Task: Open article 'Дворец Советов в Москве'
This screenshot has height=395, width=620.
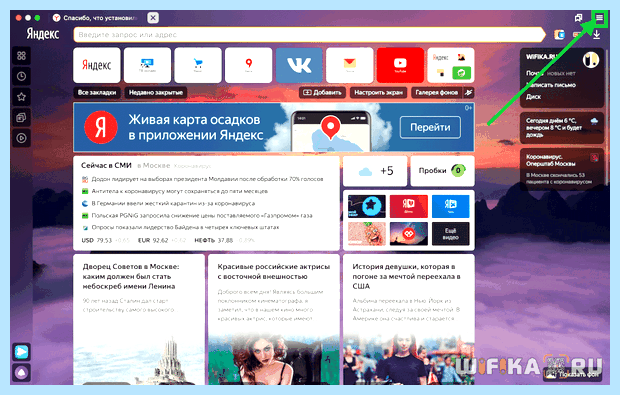Action: coord(131,276)
